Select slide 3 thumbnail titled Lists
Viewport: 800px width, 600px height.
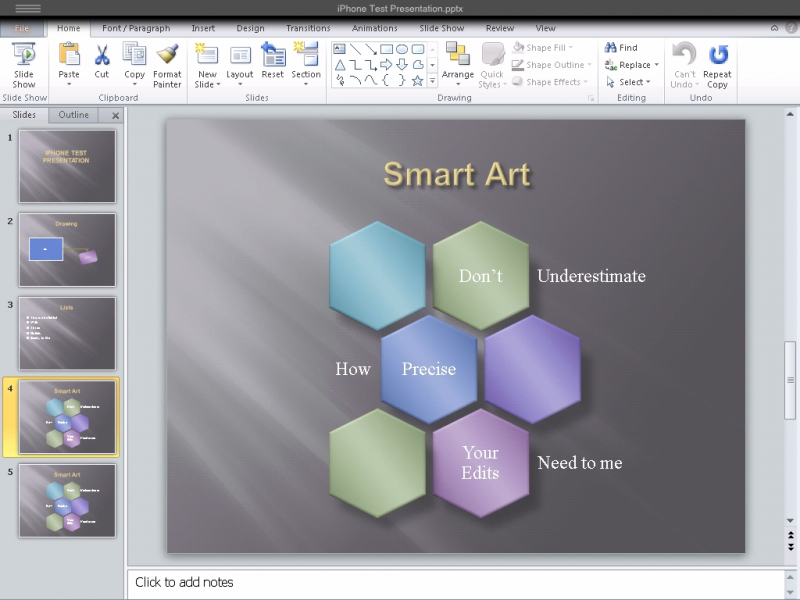coord(67,334)
